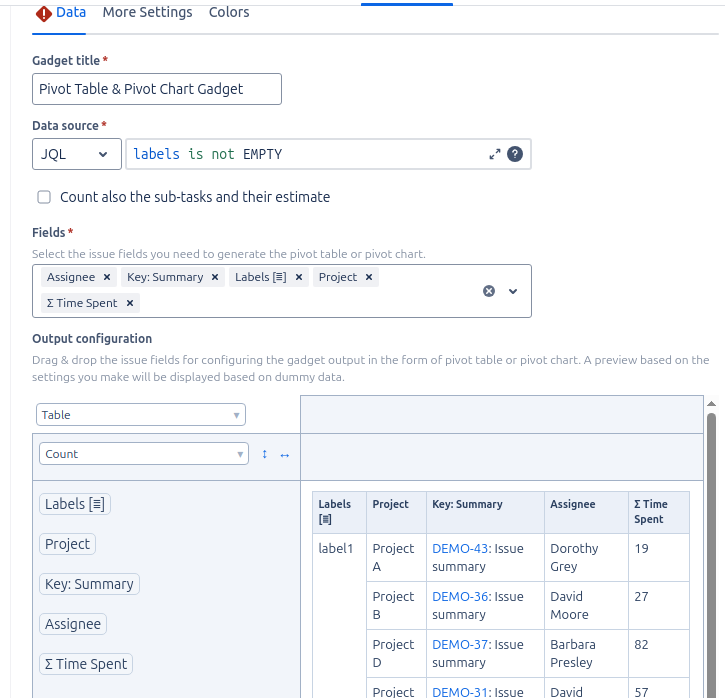The image size is (725, 698).
Task: Open the JQL help question-mark icon
Action: point(515,154)
